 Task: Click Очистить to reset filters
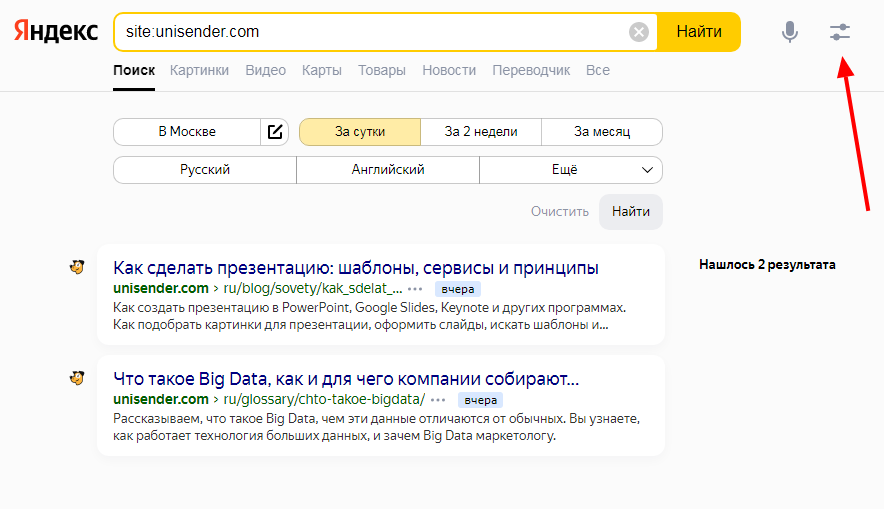pyautogui.click(x=559, y=212)
